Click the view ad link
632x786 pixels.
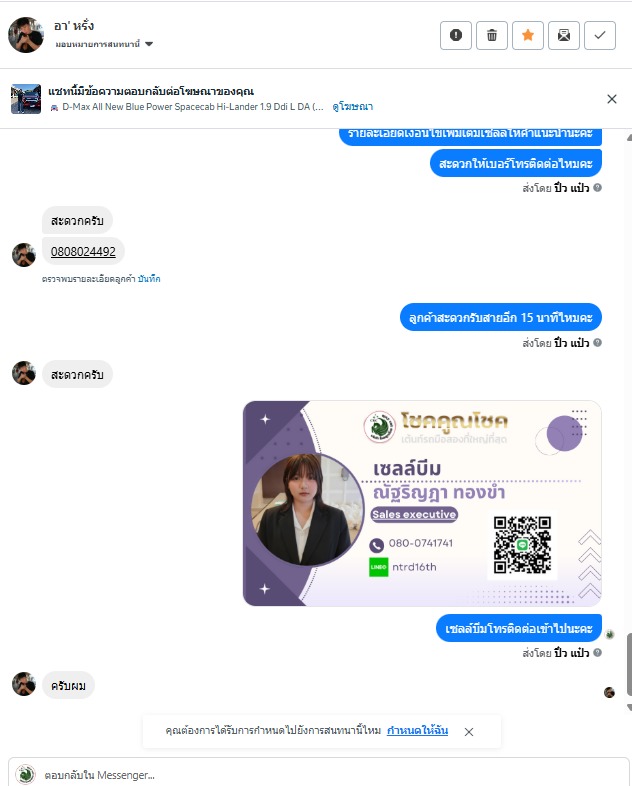pyautogui.click(x=352, y=107)
